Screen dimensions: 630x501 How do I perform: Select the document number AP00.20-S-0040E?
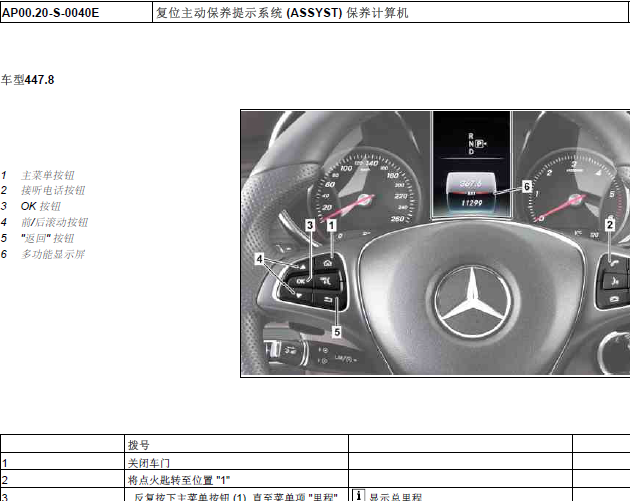(x=50, y=13)
